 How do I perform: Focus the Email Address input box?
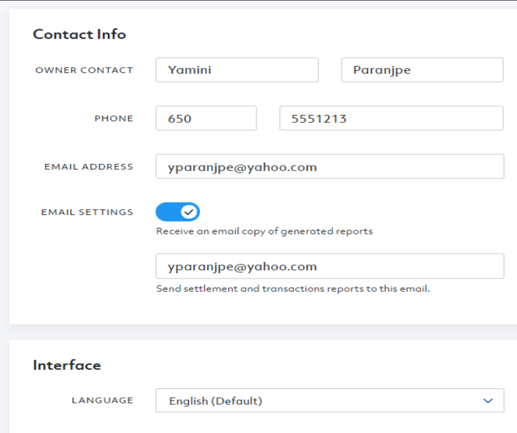pos(330,166)
